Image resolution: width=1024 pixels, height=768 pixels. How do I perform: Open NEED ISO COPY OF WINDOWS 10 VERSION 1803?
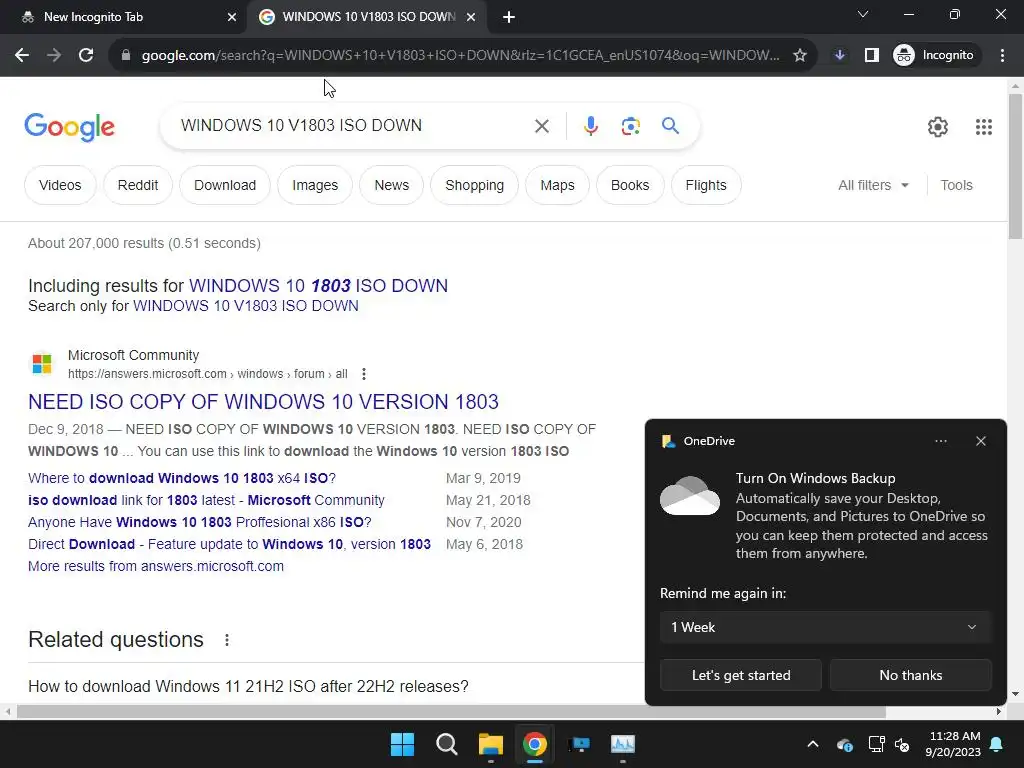[263, 402]
